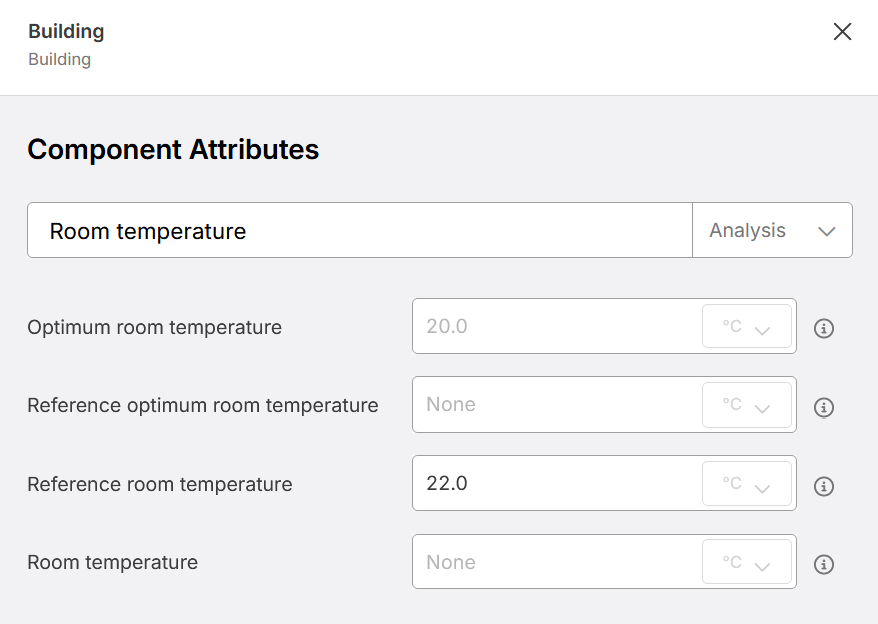Click the Reference optimum room temperature None field
The height and width of the screenshot is (624, 878).
tap(557, 404)
